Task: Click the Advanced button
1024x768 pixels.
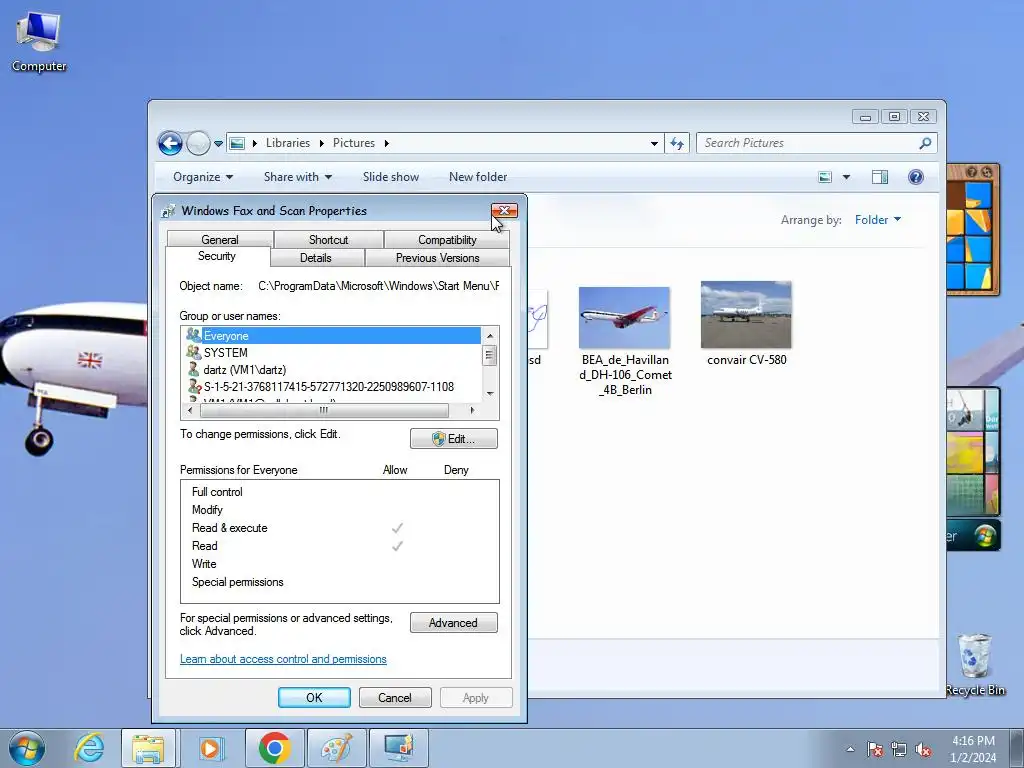Action: (454, 623)
